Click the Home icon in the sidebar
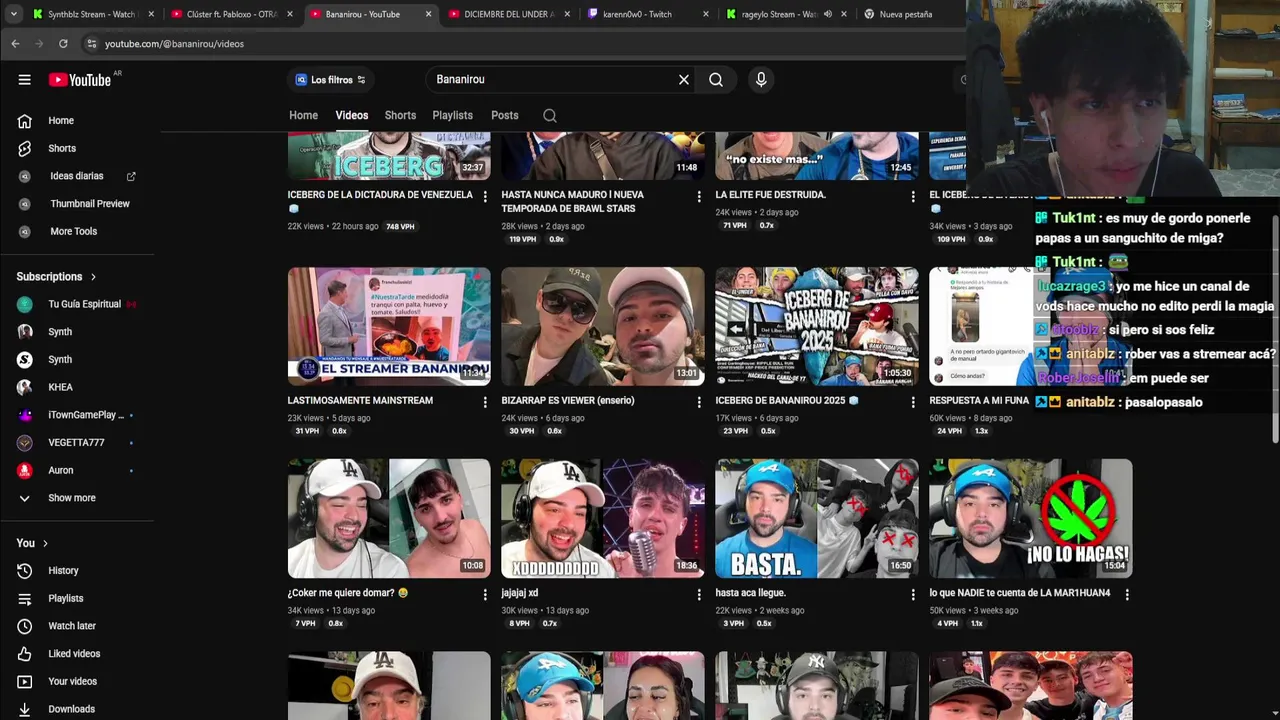The height and width of the screenshot is (720, 1280). point(25,121)
